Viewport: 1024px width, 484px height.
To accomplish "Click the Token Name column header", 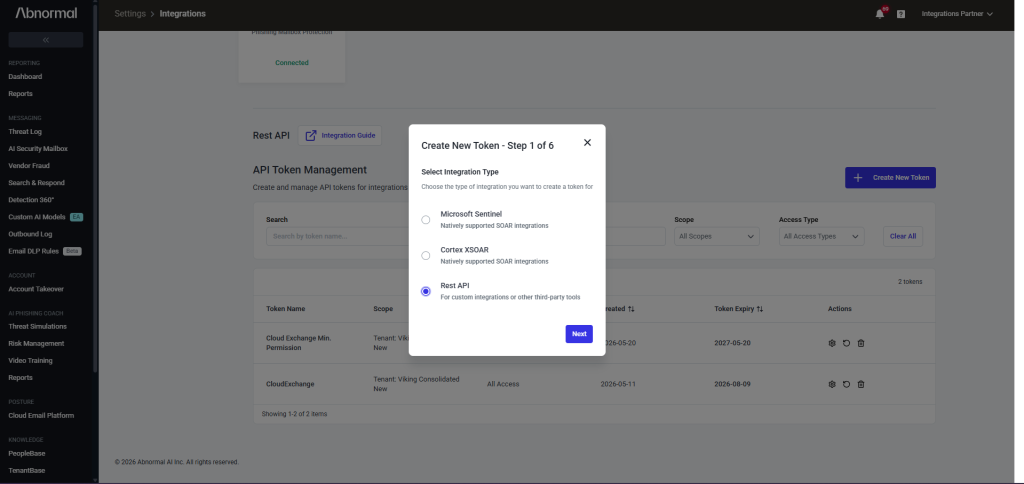I will [x=285, y=308].
